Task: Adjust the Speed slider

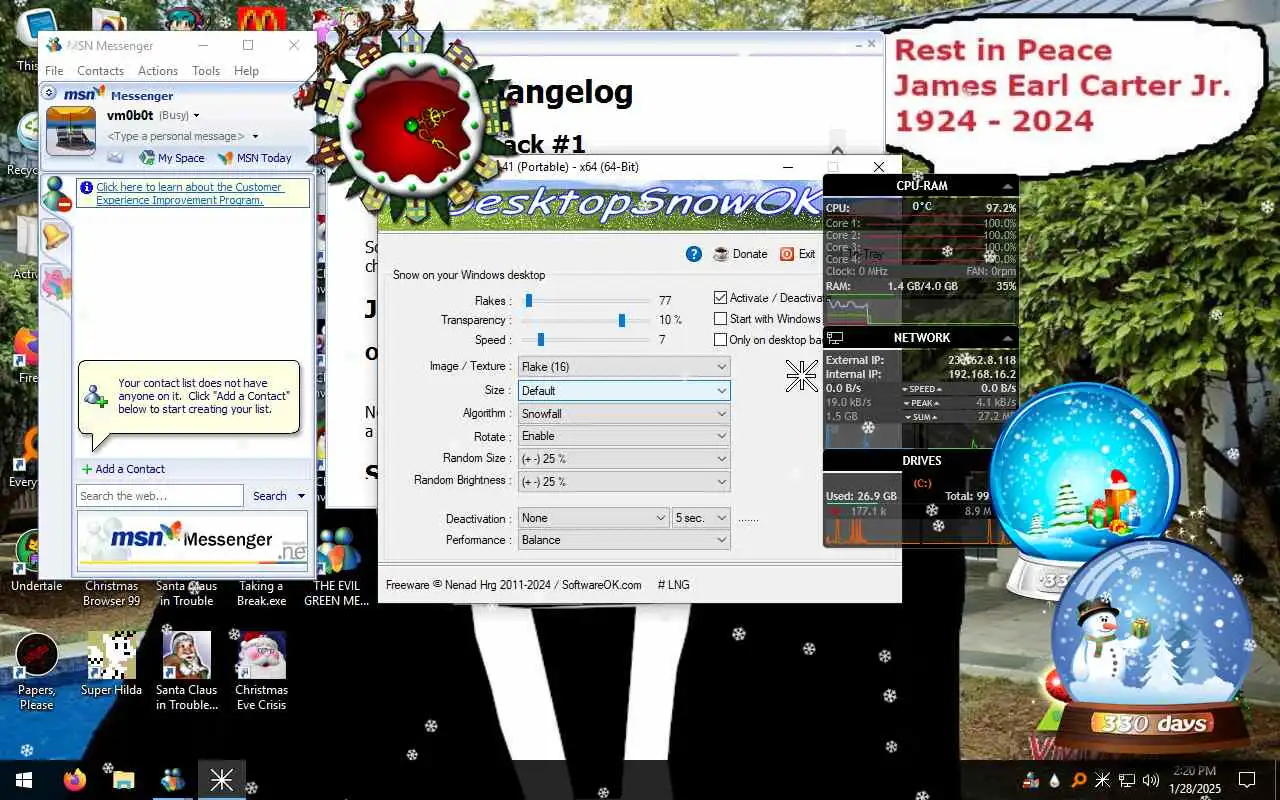Action: [585, 340]
